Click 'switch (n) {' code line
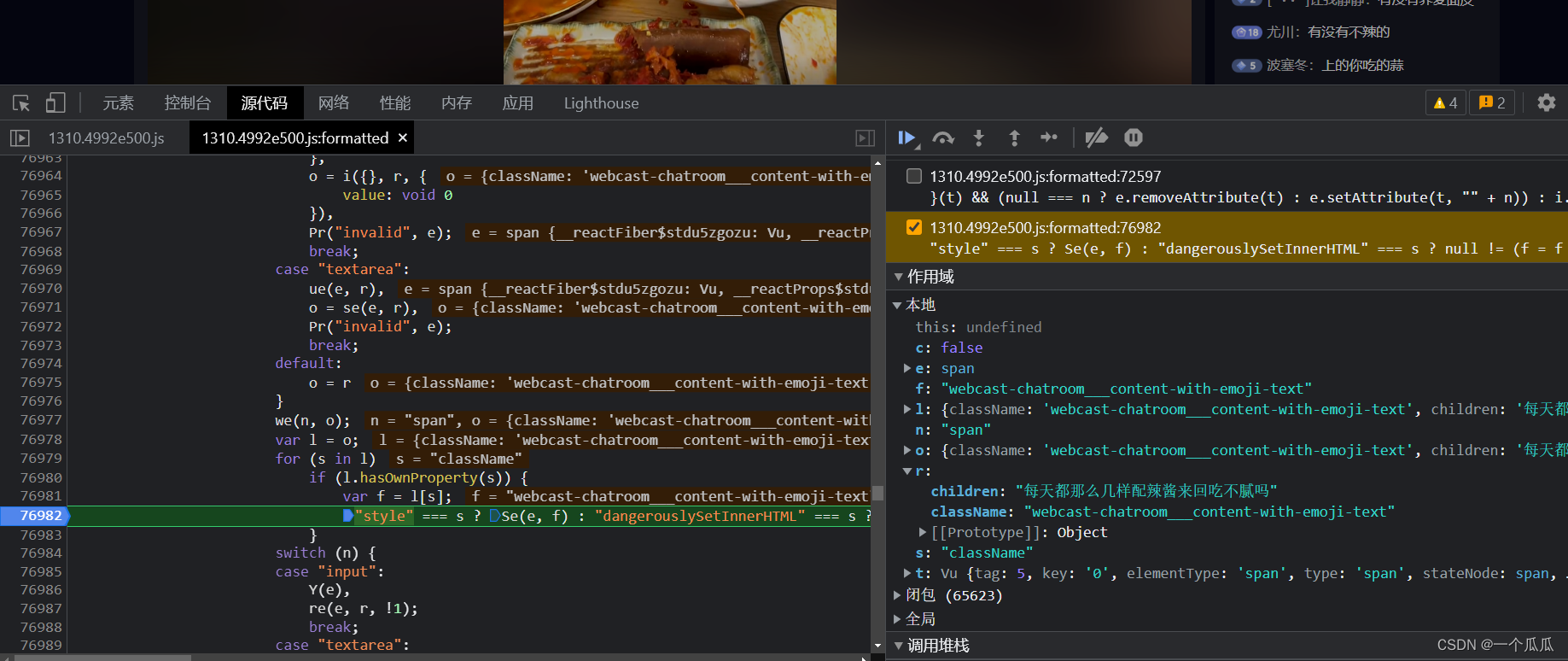Image resolution: width=1568 pixels, height=661 pixels. tap(325, 553)
